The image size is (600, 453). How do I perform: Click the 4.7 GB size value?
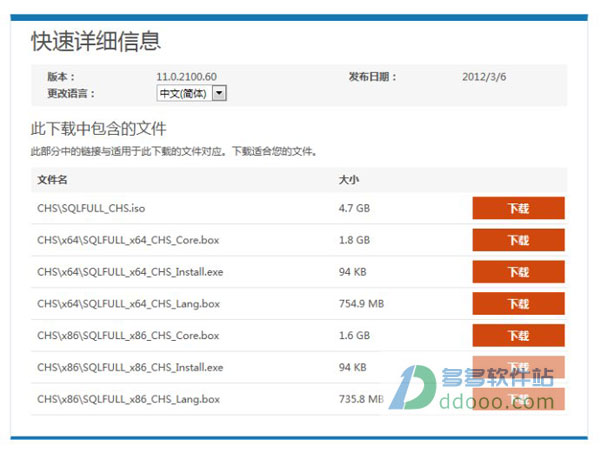(354, 209)
